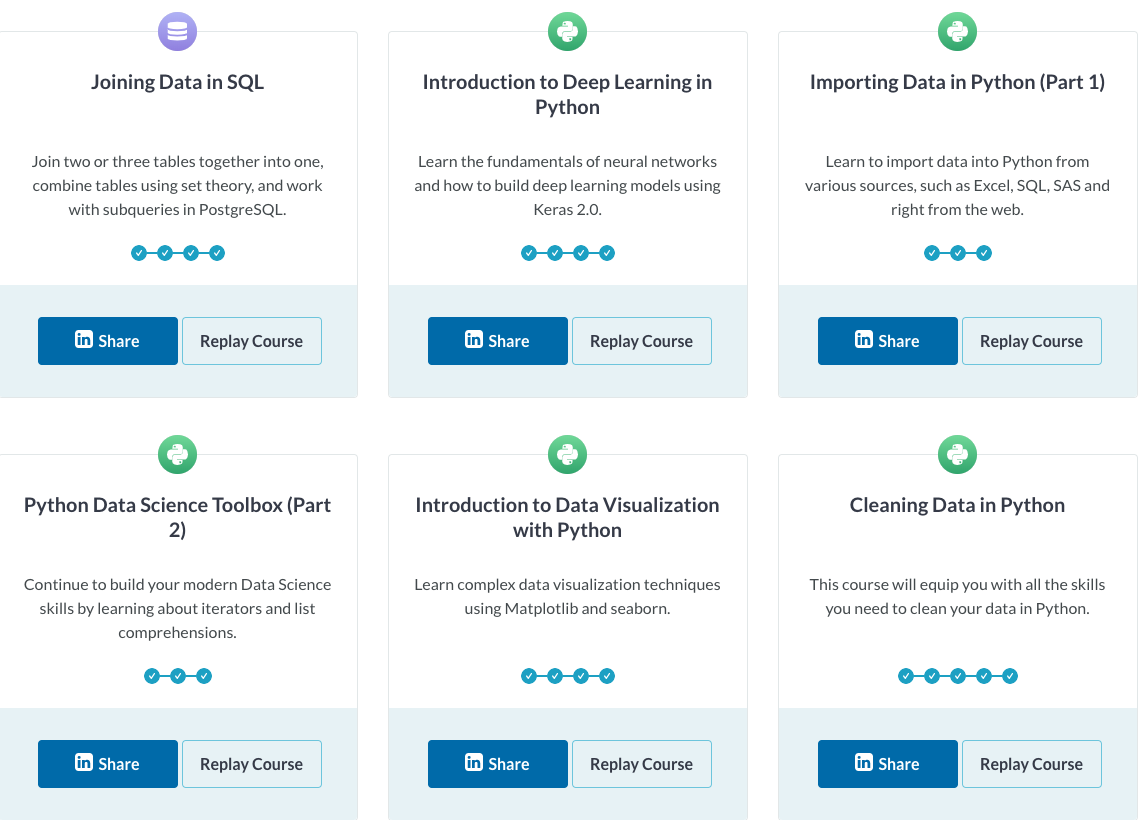1138x820 pixels.
Task: Click middle chapter checkmark of Data Science Toolbox
Action: coord(178,676)
